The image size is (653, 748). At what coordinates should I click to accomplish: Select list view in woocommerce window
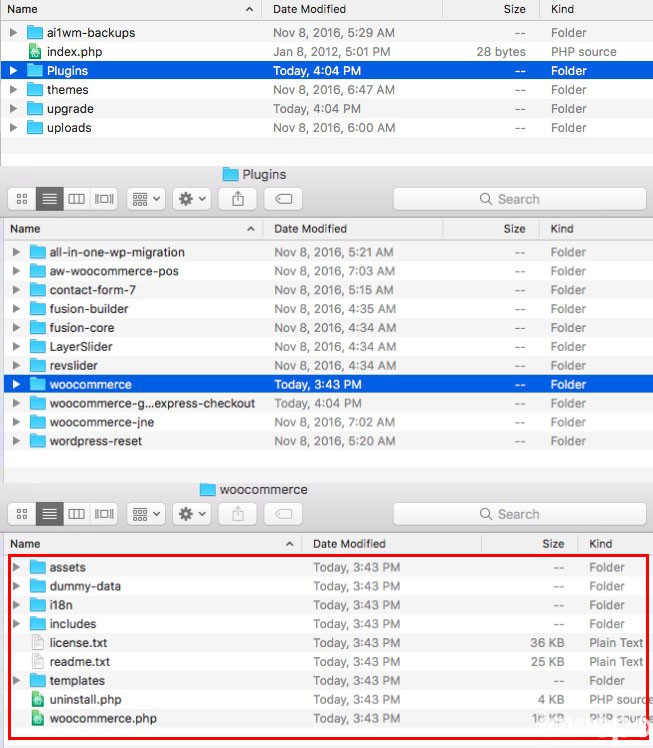50,514
